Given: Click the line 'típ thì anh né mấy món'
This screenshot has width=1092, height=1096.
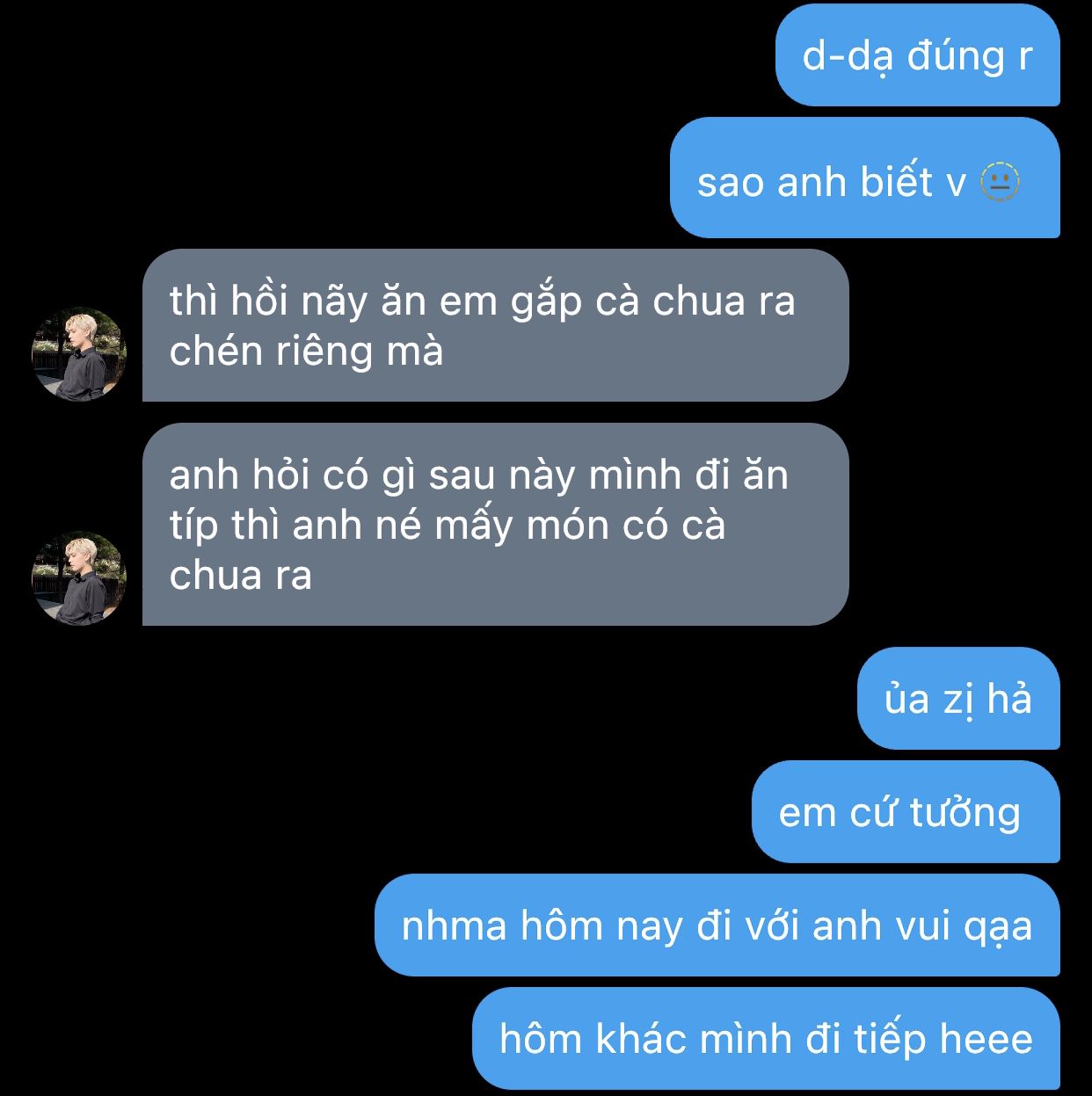Looking at the screenshot, I should coord(448,526).
